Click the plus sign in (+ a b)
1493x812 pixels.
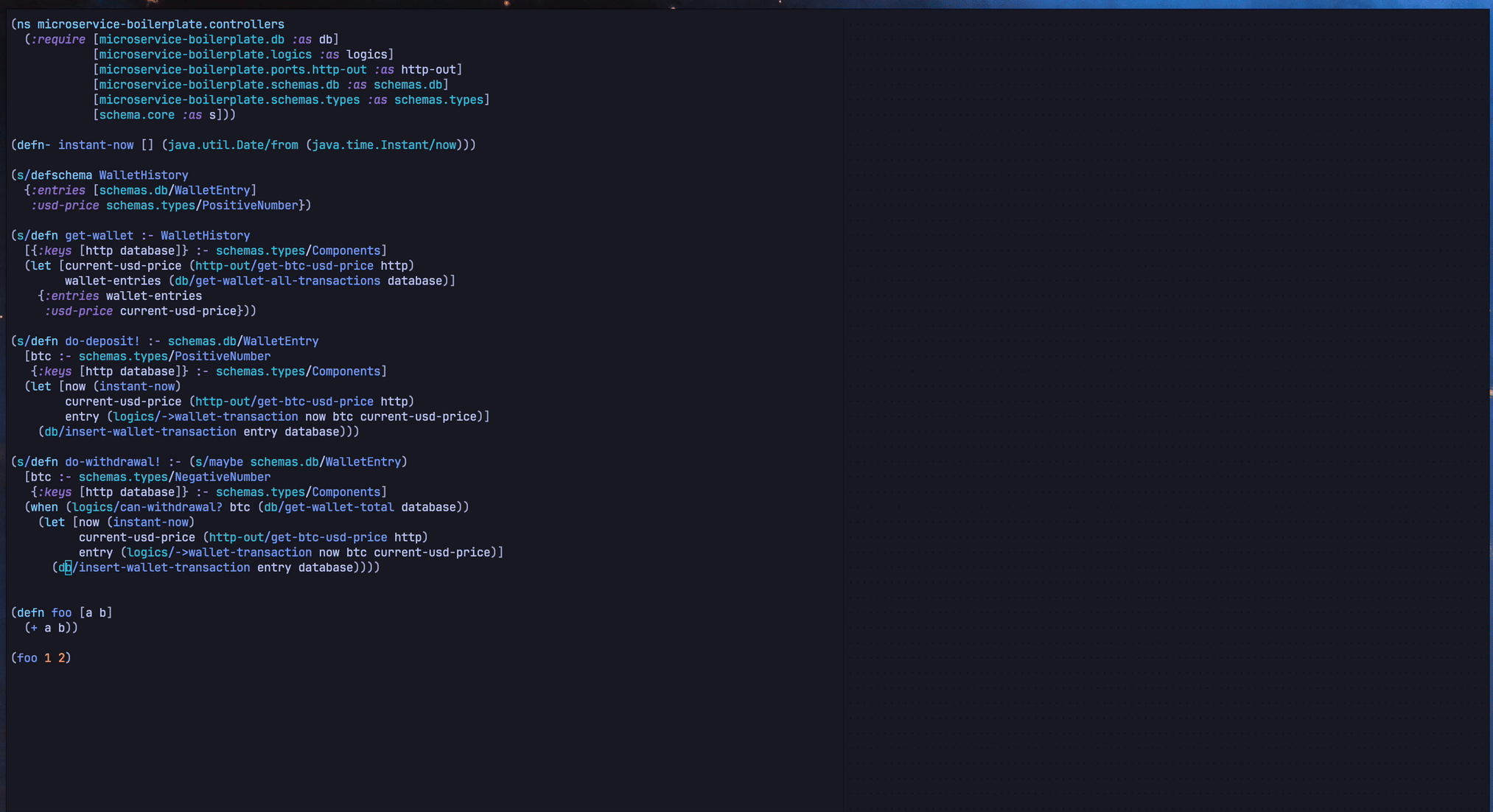(x=34, y=628)
